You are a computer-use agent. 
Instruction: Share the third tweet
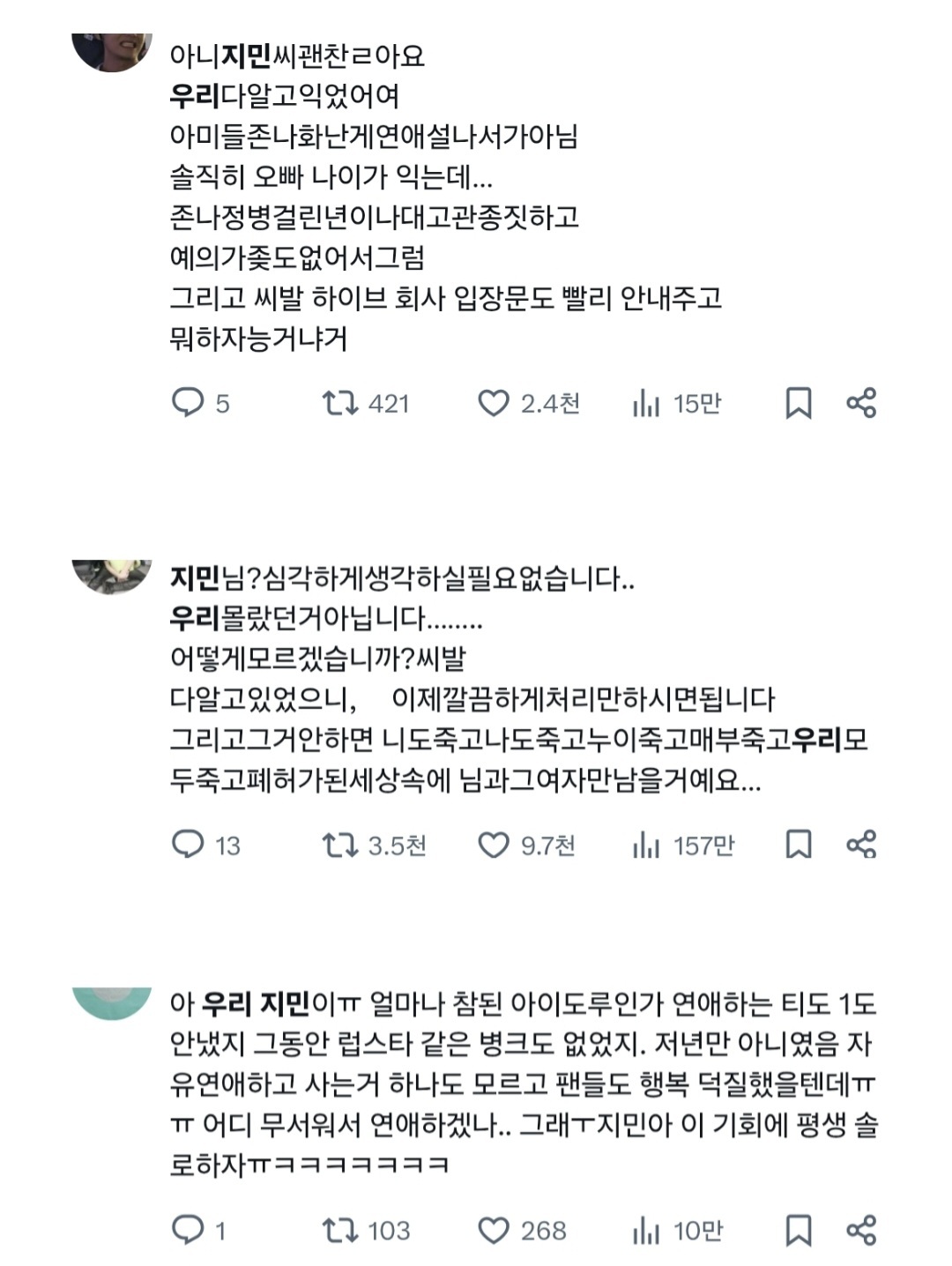(861, 1230)
